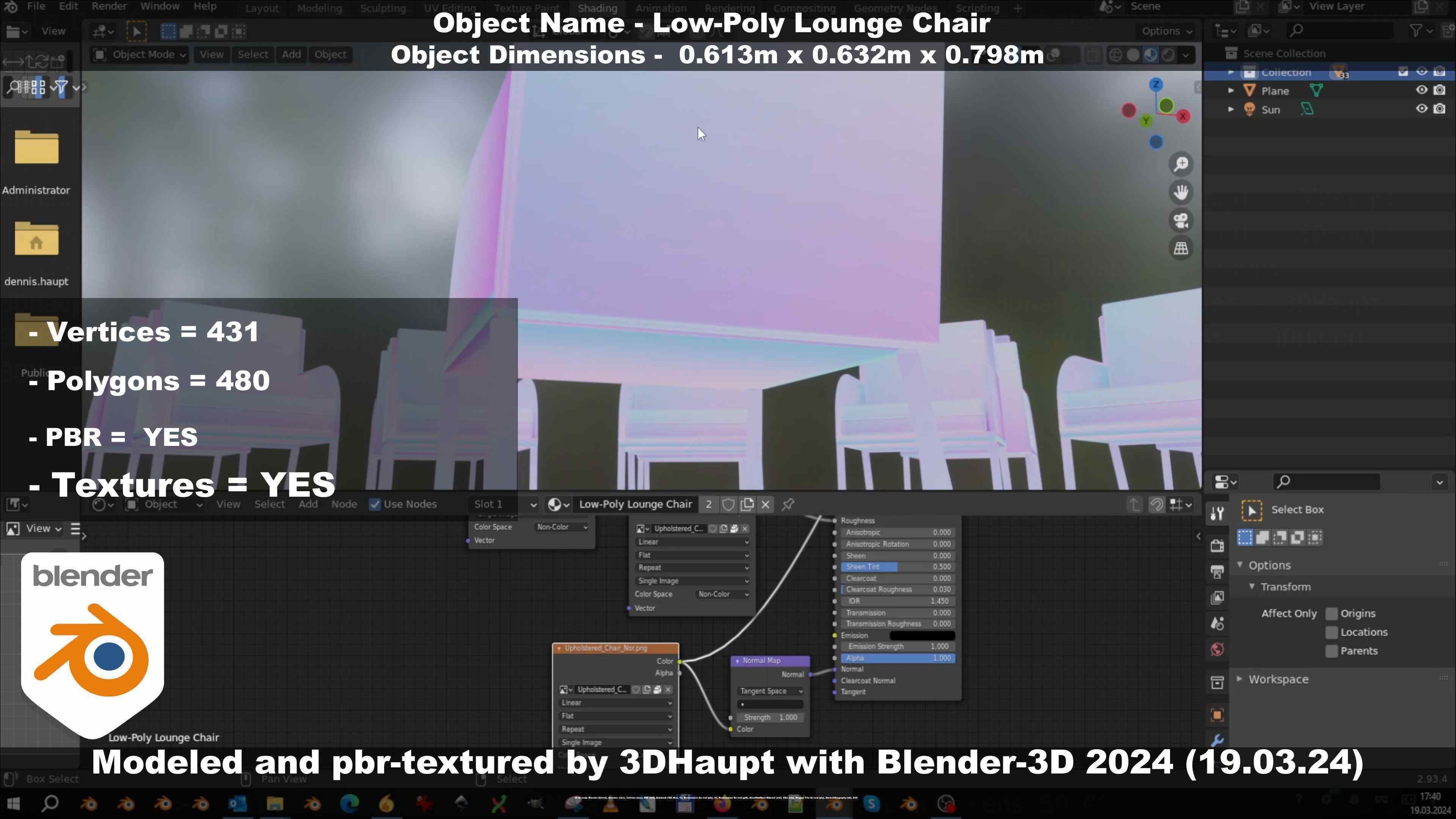Expand the Sun object in outliner
The image size is (1456, 819).
tap(1230, 109)
